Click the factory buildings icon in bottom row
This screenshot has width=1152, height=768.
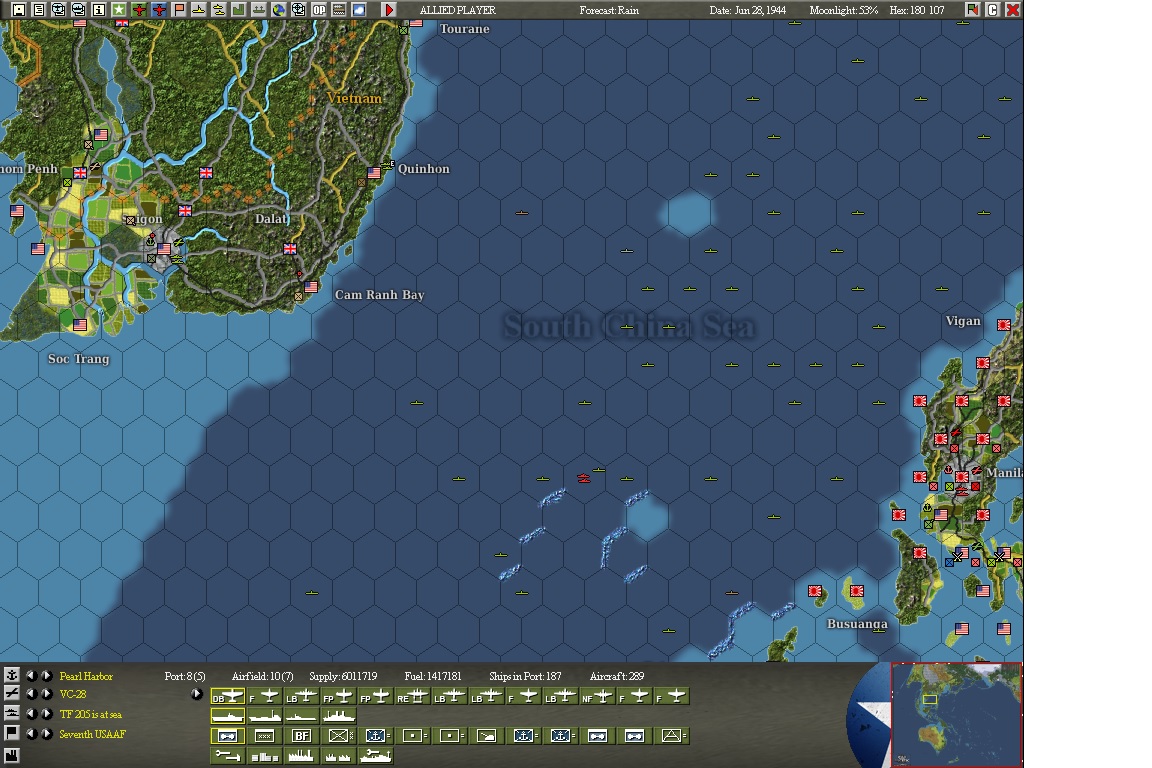[301, 756]
